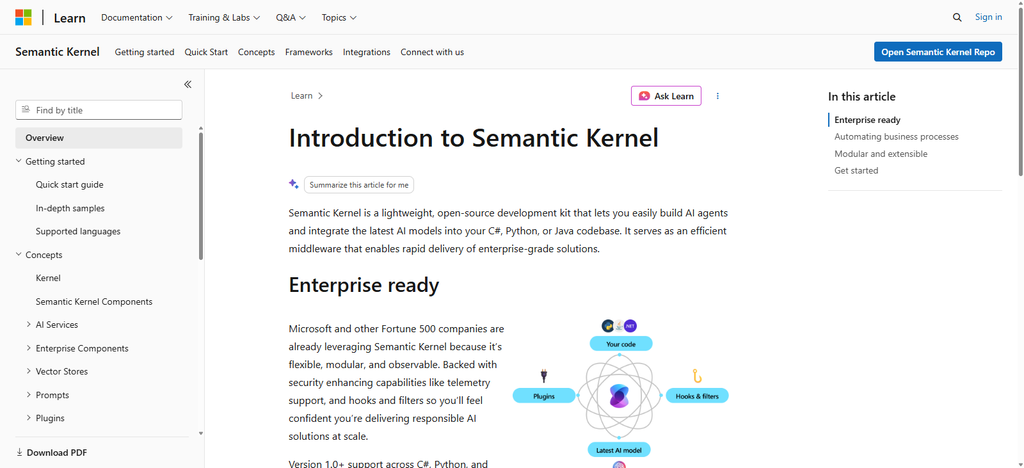Open the Connect with us nav item

(x=432, y=52)
